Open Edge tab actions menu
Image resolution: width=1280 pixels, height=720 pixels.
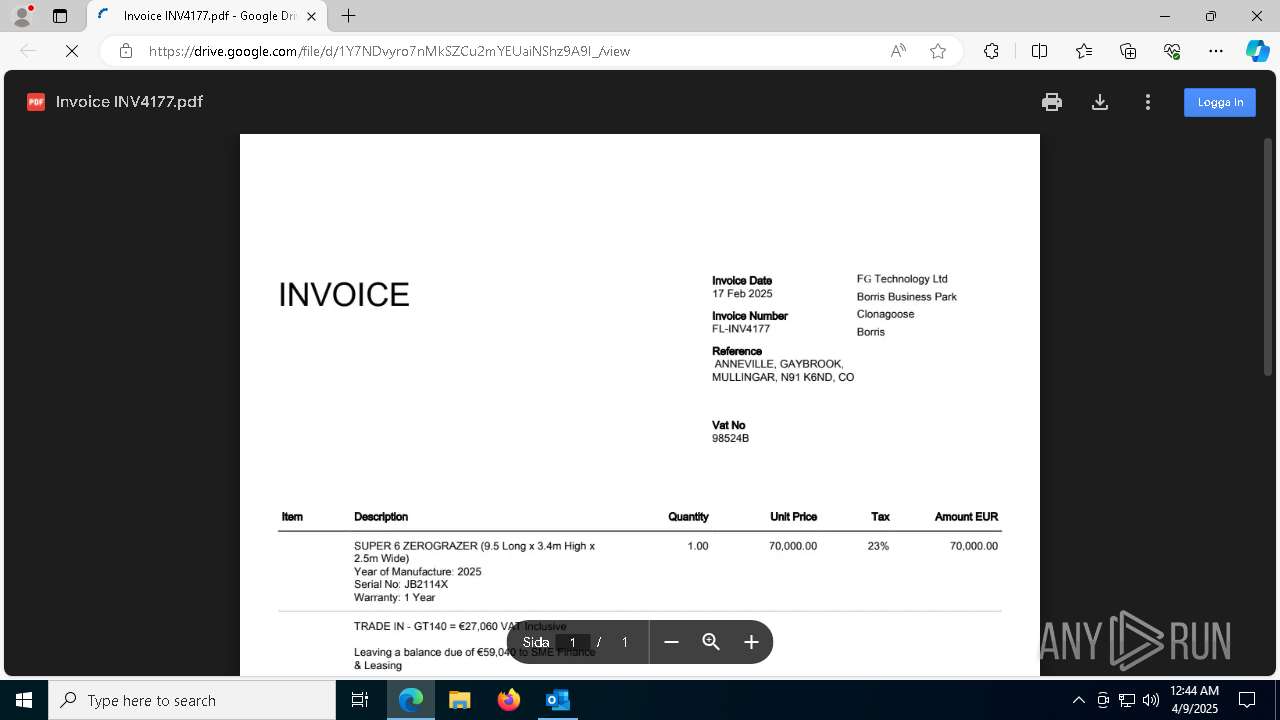pos(60,16)
